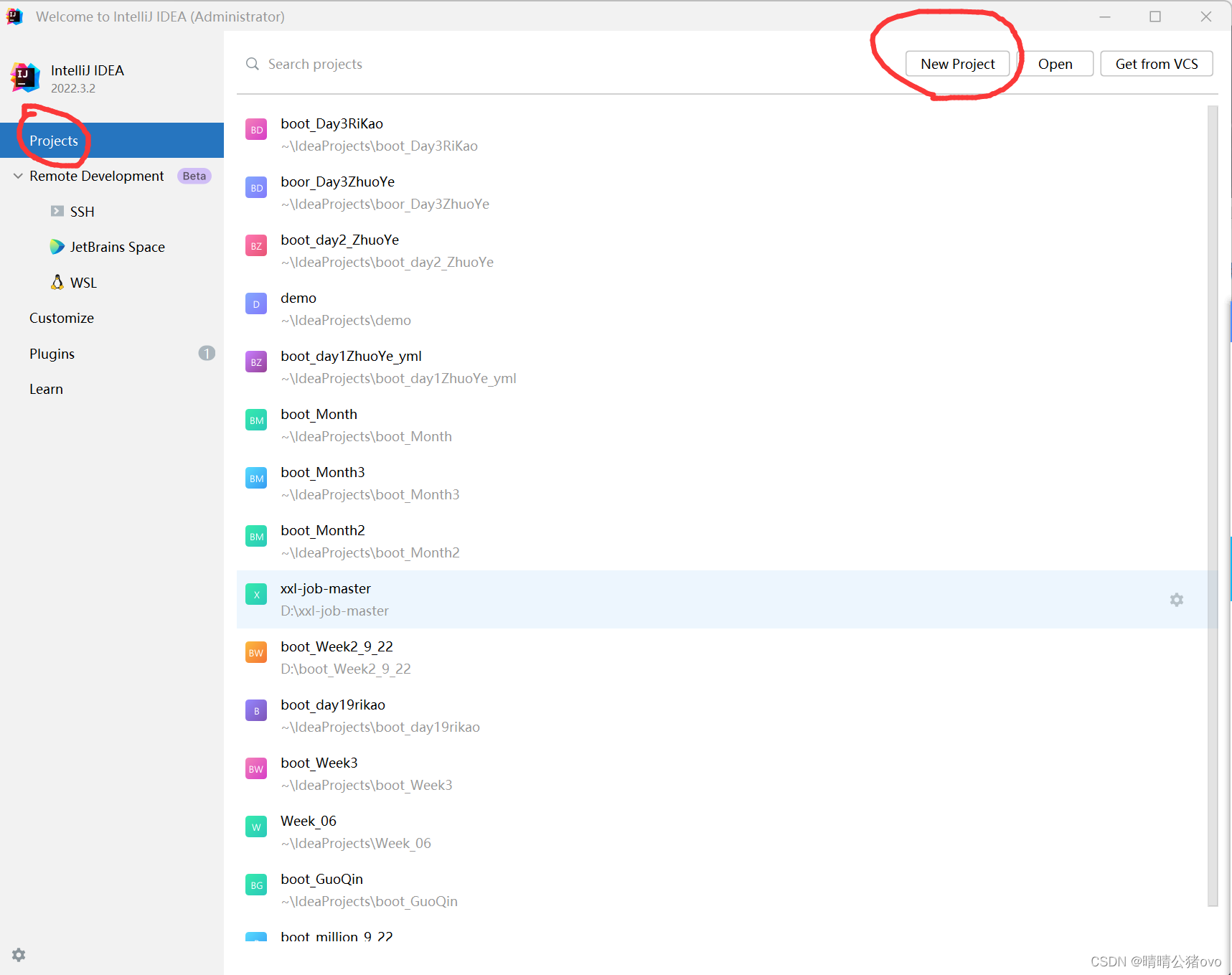1232x975 pixels.
Task: Click the D icon for demo project
Action: [x=256, y=304]
